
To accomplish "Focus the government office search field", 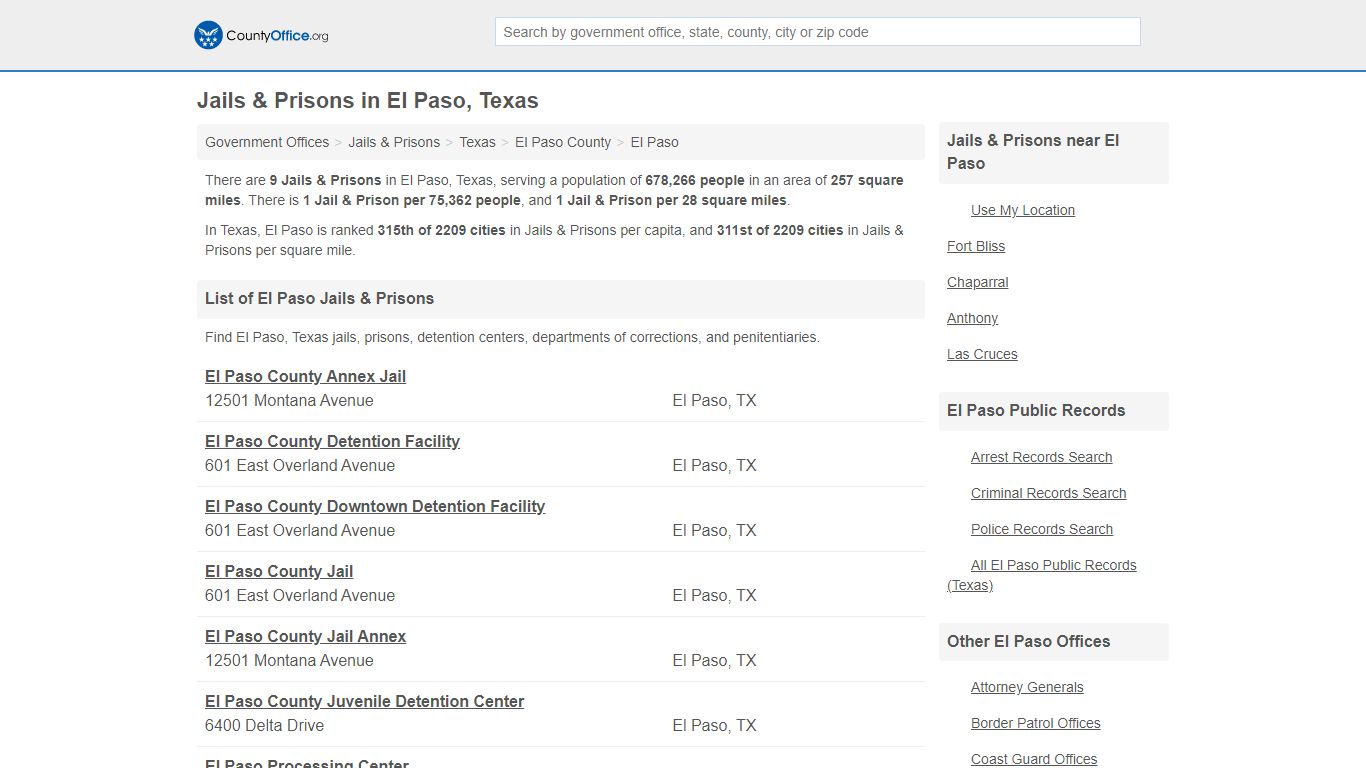I will [x=817, y=32].
